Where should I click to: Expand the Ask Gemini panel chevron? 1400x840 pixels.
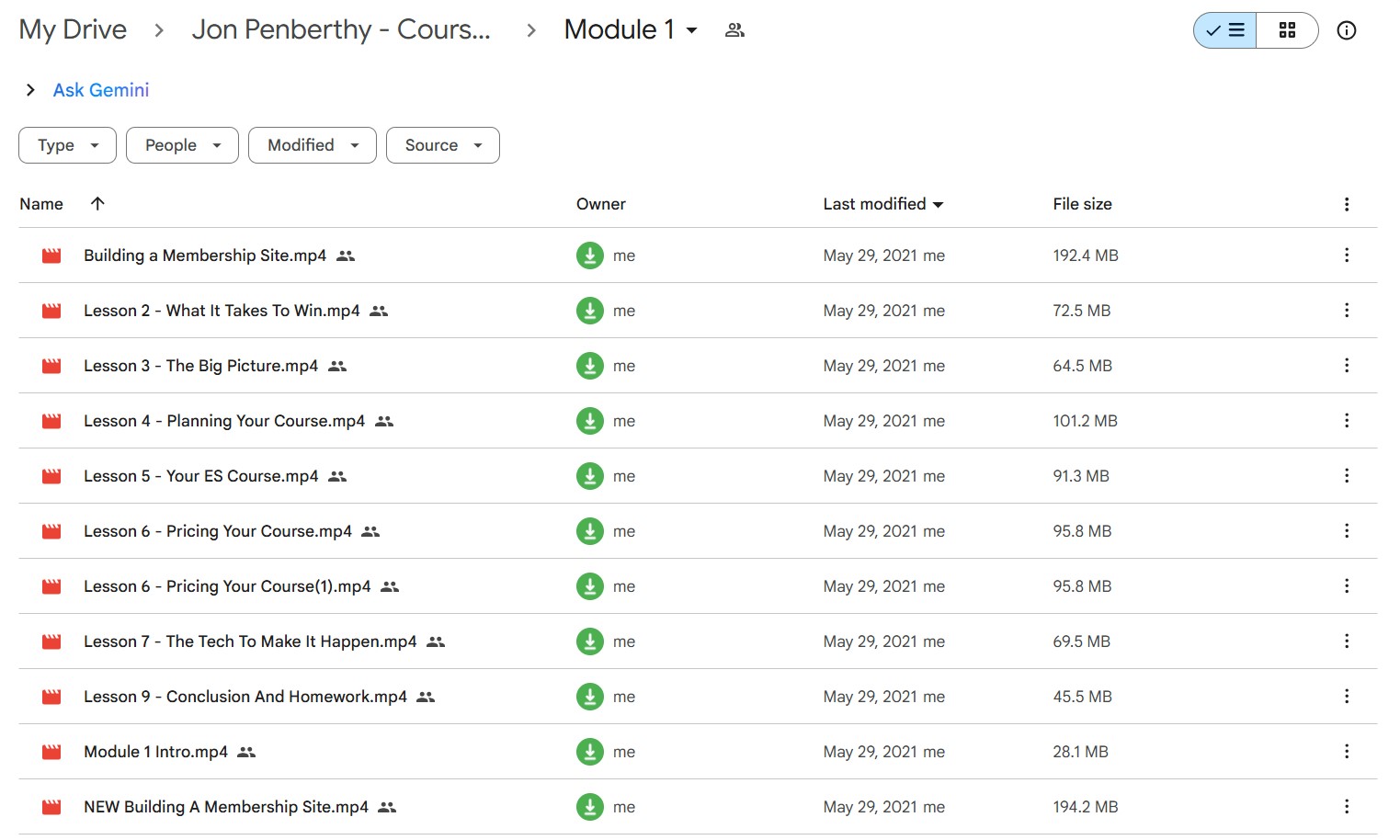30,90
